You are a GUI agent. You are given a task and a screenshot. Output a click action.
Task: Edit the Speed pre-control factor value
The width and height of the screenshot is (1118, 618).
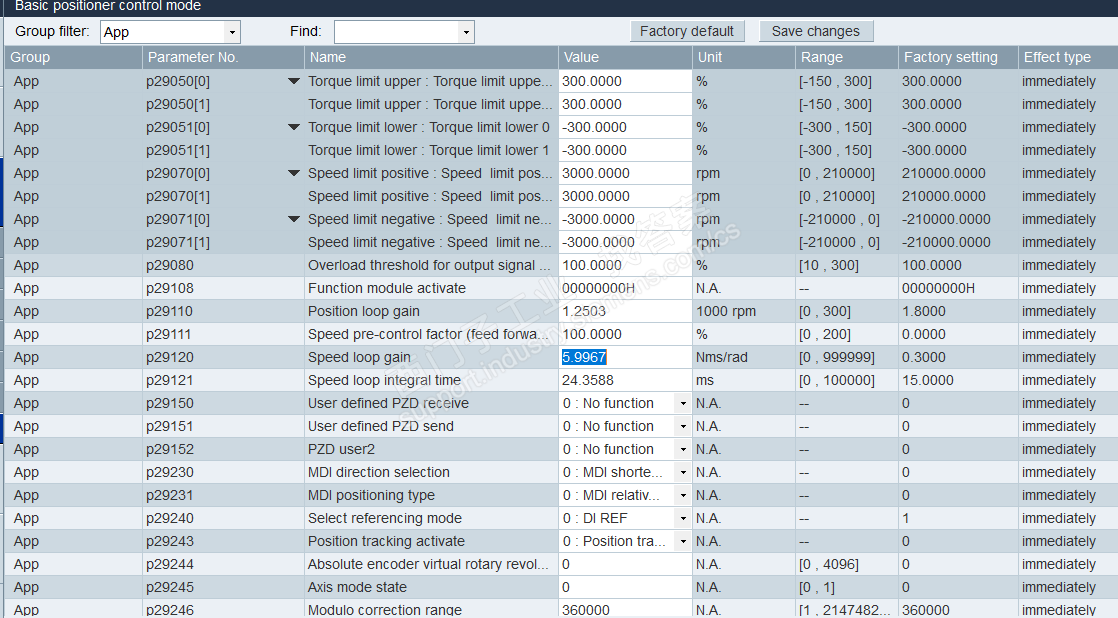coord(625,334)
